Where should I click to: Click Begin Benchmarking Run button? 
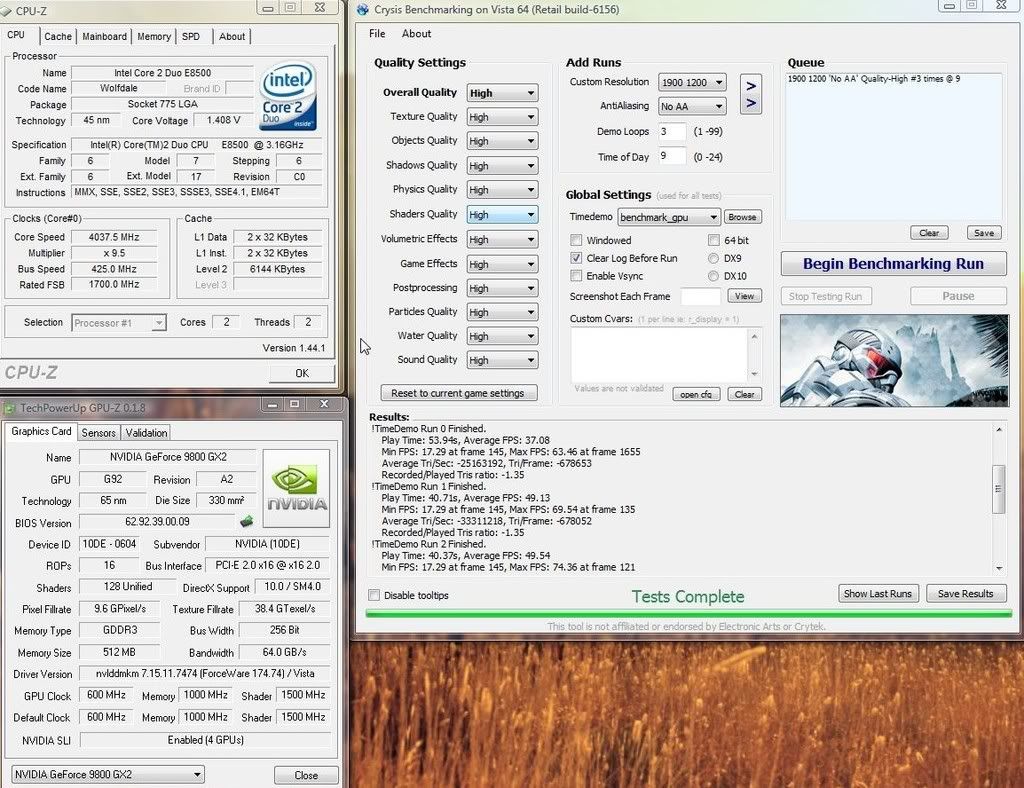click(893, 264)
